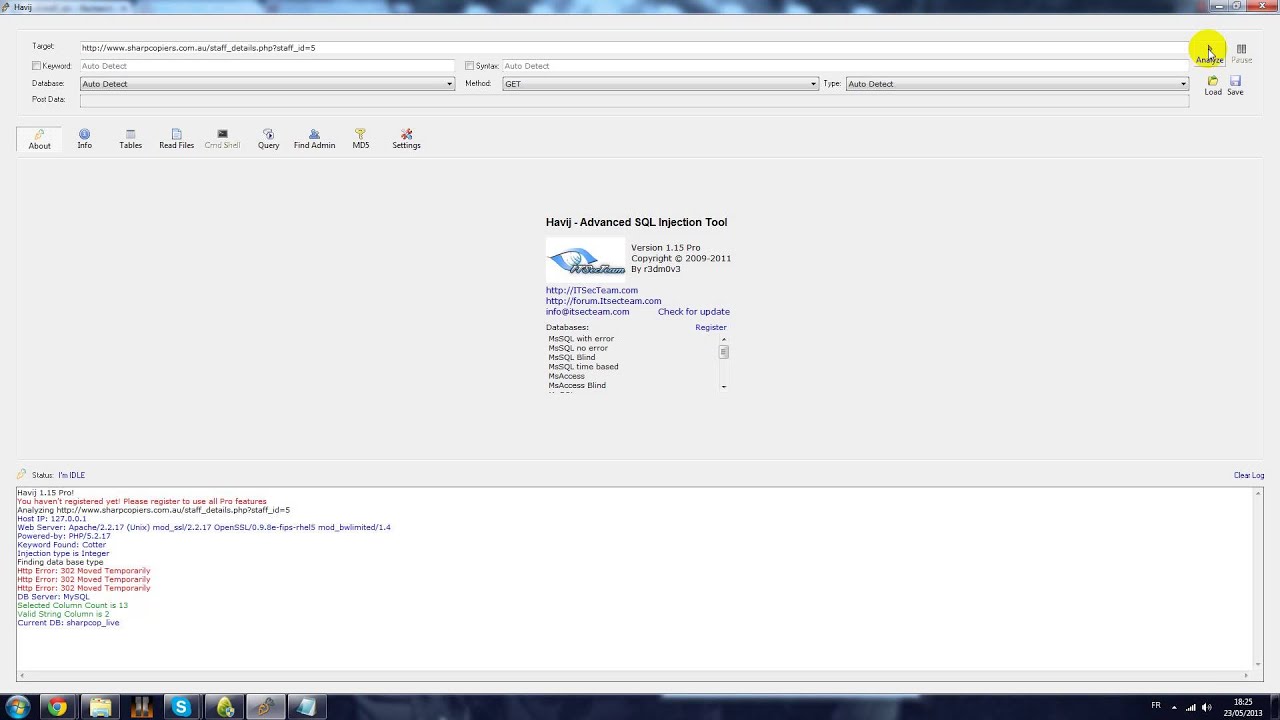
Task: Click the network signal tray icon
Action: [1190, 707]
